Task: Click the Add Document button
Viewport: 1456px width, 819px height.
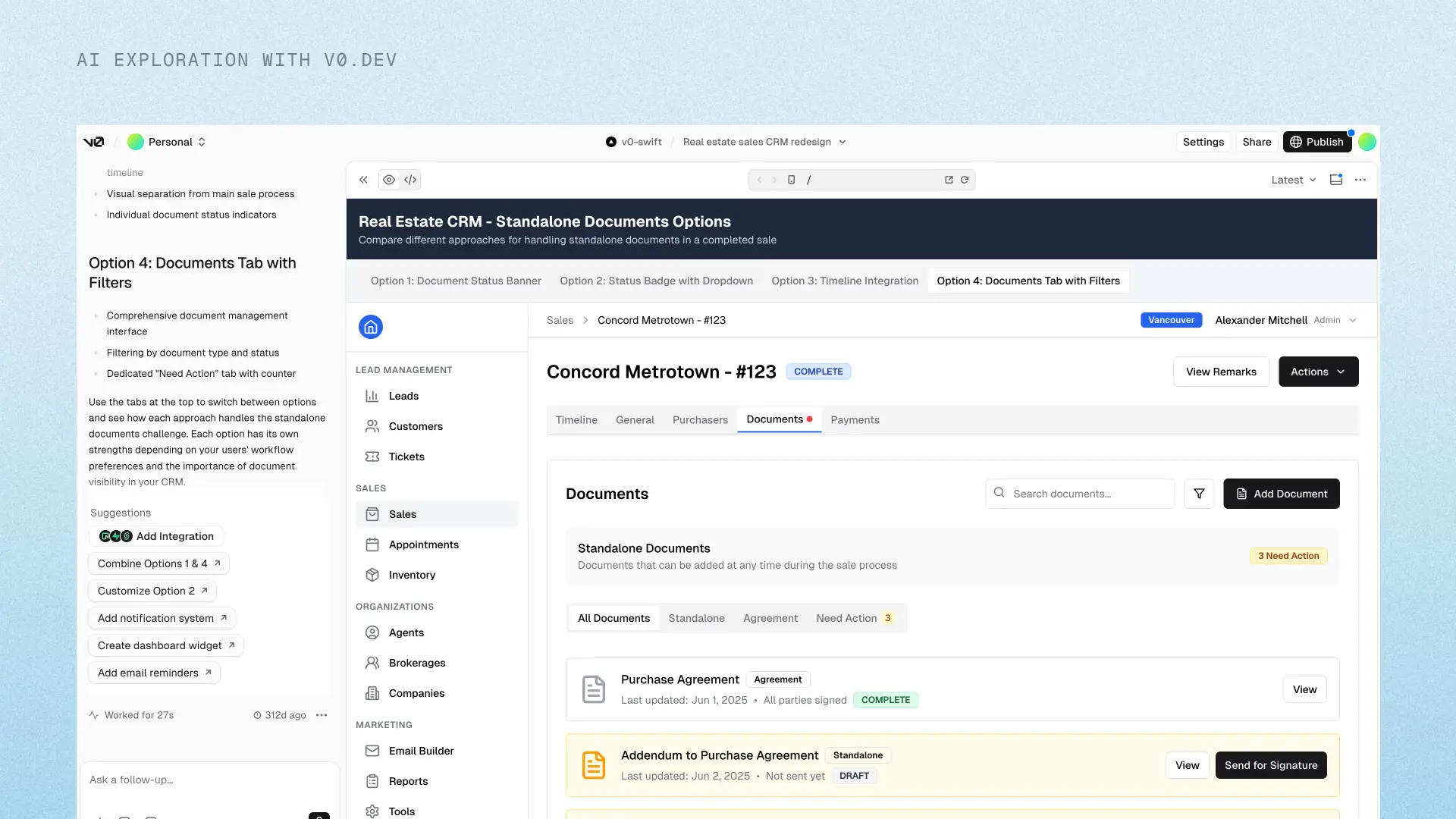Action: point(1281,494)
